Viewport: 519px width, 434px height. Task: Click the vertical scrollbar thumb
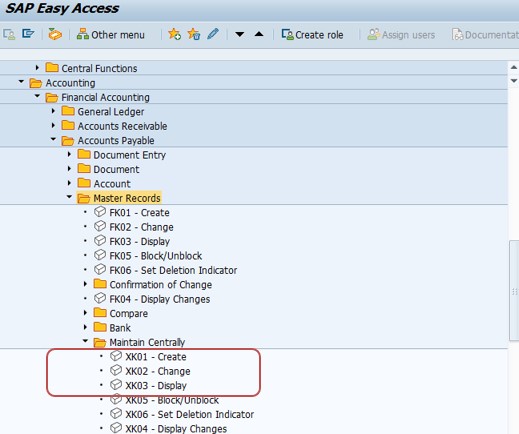tap(514, 290)
